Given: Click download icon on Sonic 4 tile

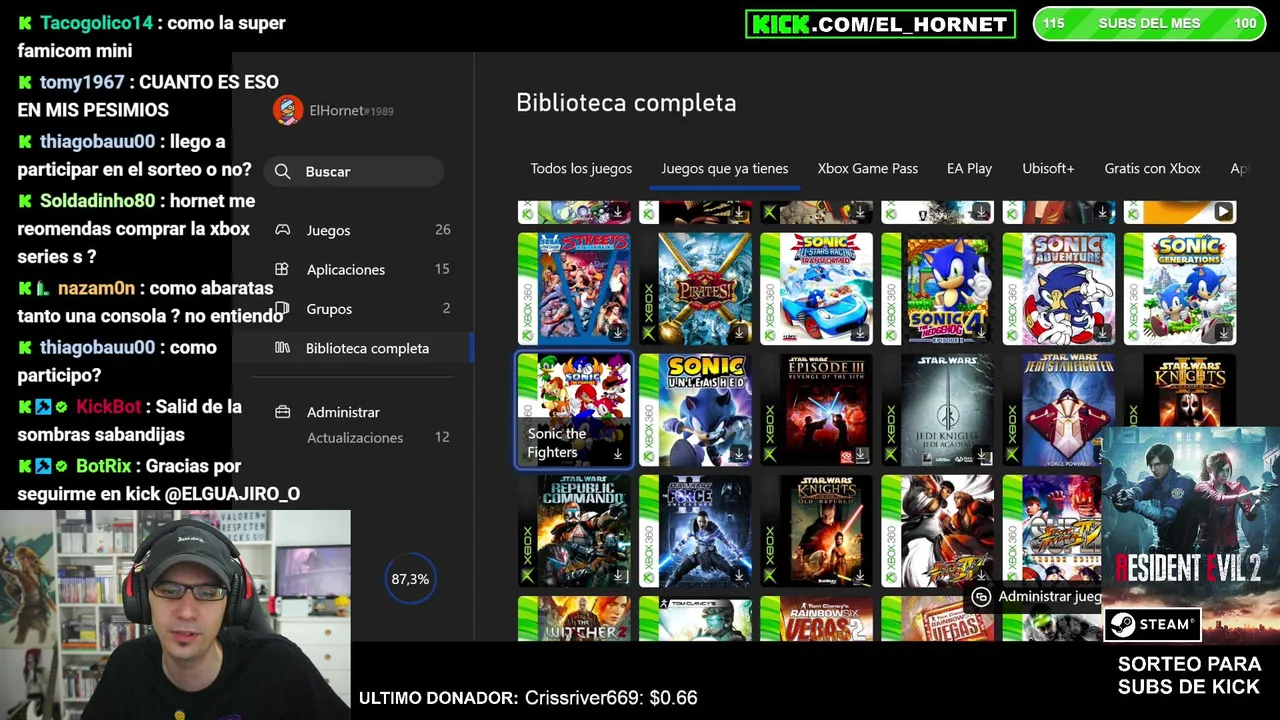Looking at the screenshot, I should tap(980, 332).
